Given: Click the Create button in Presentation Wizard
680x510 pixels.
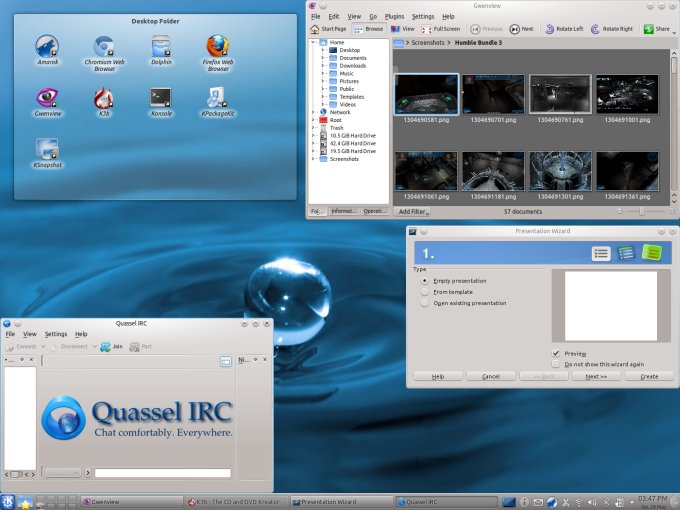Looking at the screenshot, I should coord(649,376).
